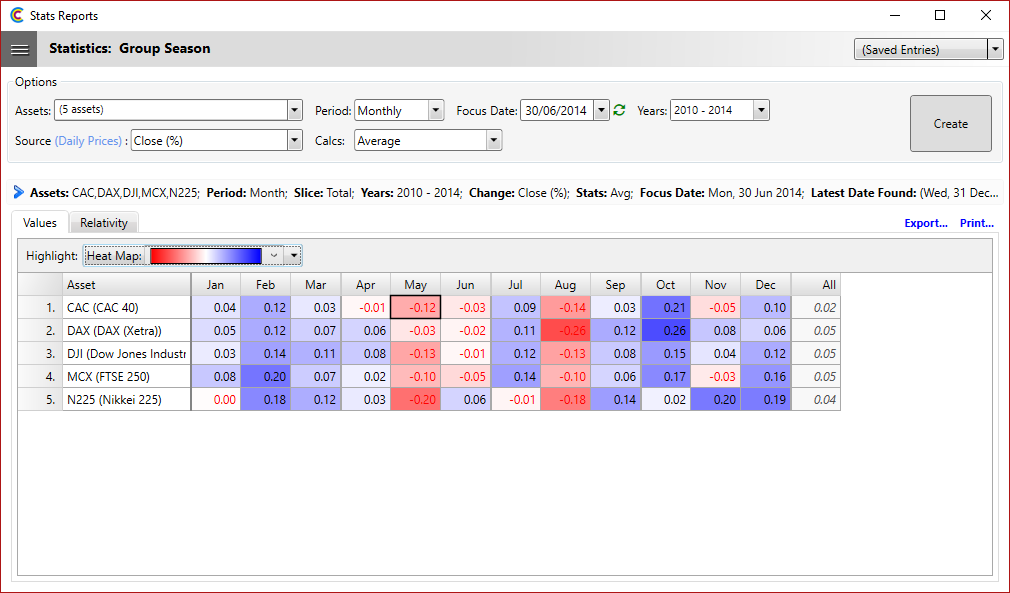Open the hamburger menu icon
The height and width of the screenshot is (593, 1010).
click(20, 49)
